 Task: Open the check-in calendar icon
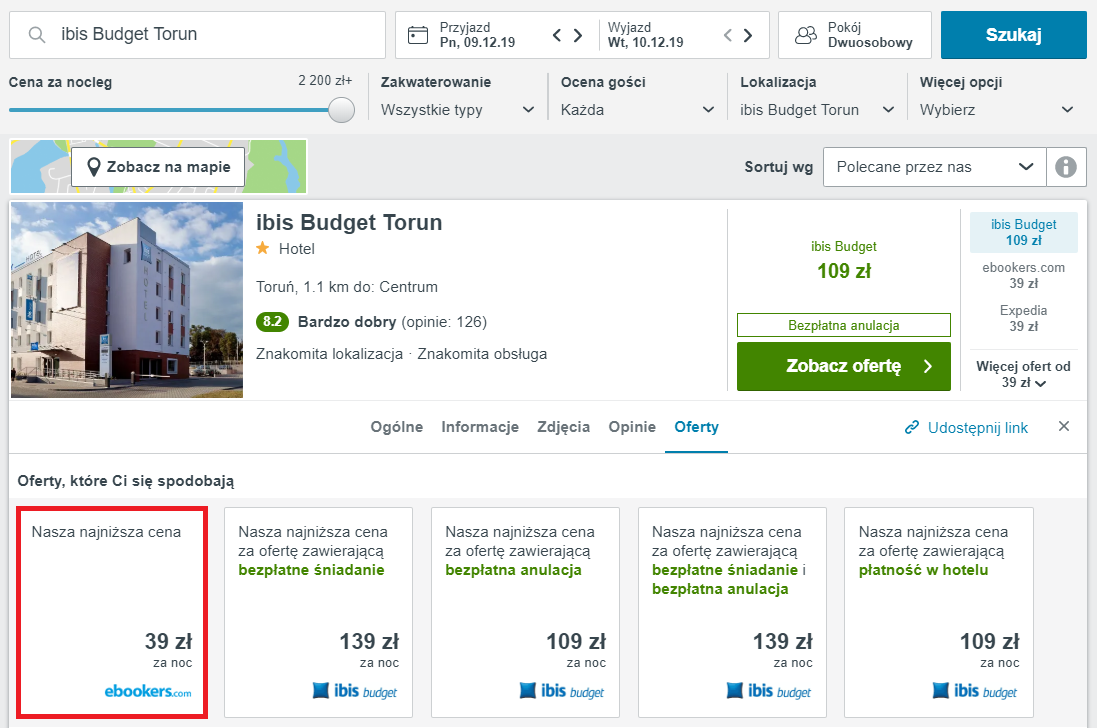click(x=419, y=35)
